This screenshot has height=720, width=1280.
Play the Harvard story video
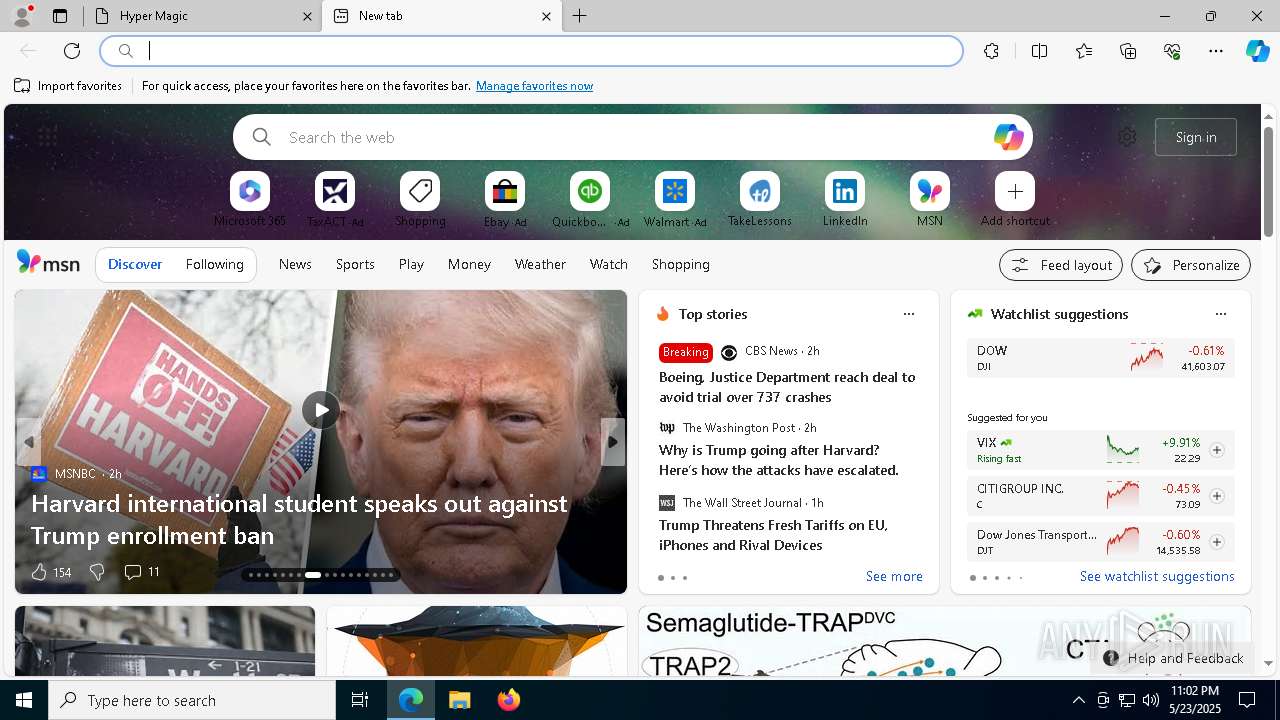[321, 410]
